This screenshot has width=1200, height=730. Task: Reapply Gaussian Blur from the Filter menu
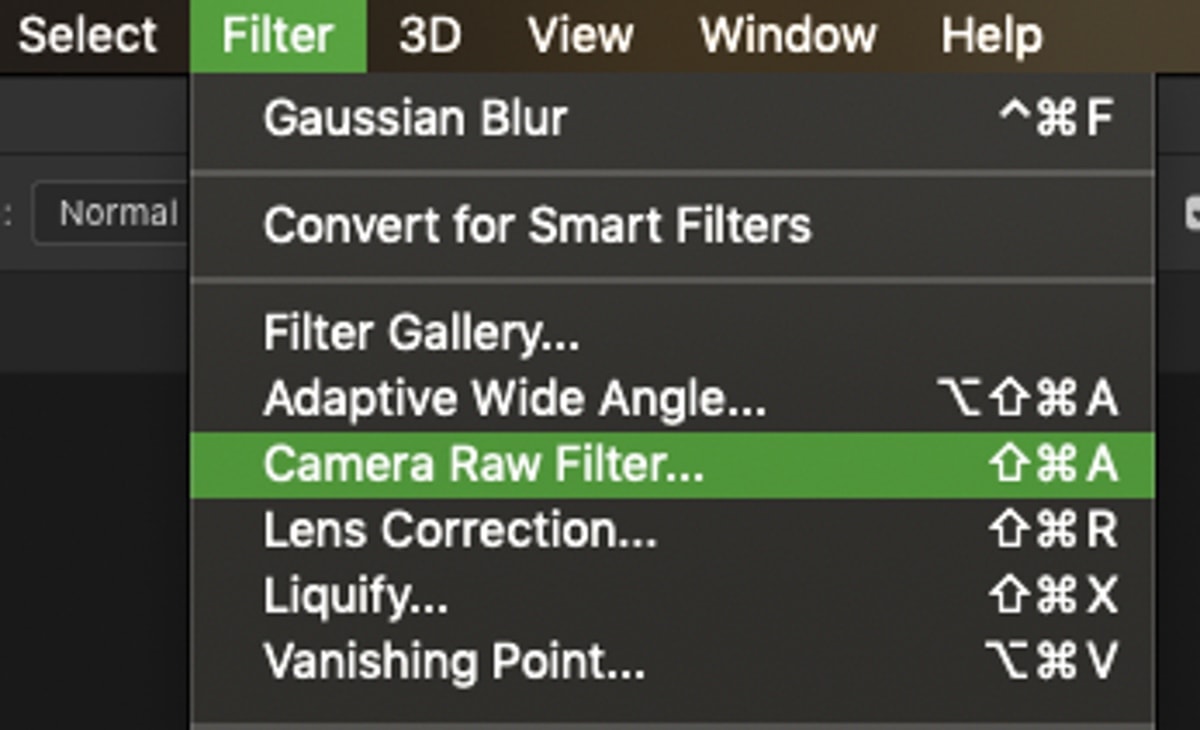672,118
